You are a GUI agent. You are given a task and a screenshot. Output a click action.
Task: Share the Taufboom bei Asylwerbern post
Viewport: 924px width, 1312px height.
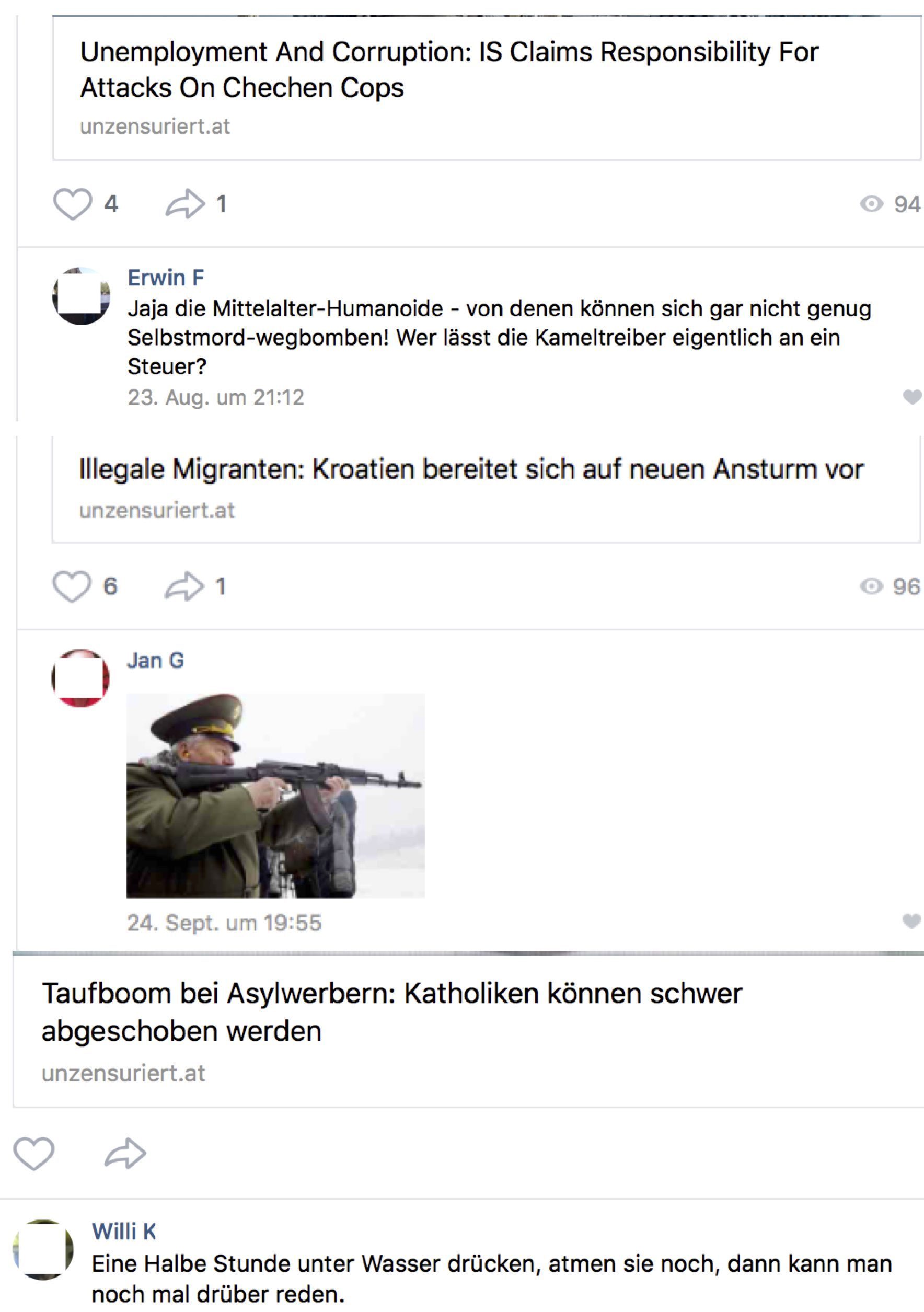[126, 1153]
